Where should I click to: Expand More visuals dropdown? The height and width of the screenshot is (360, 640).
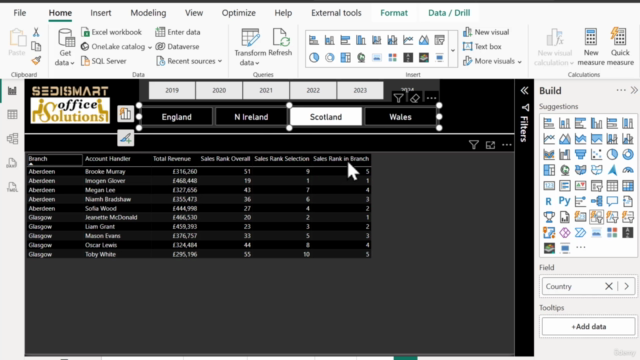coord(492,61)
